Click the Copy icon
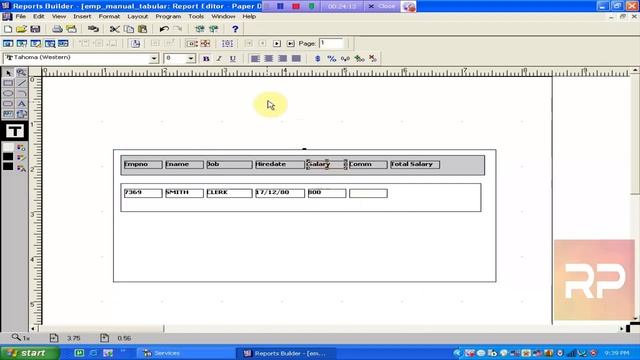The width and height of the screenshot is (640, 360). 129,29
